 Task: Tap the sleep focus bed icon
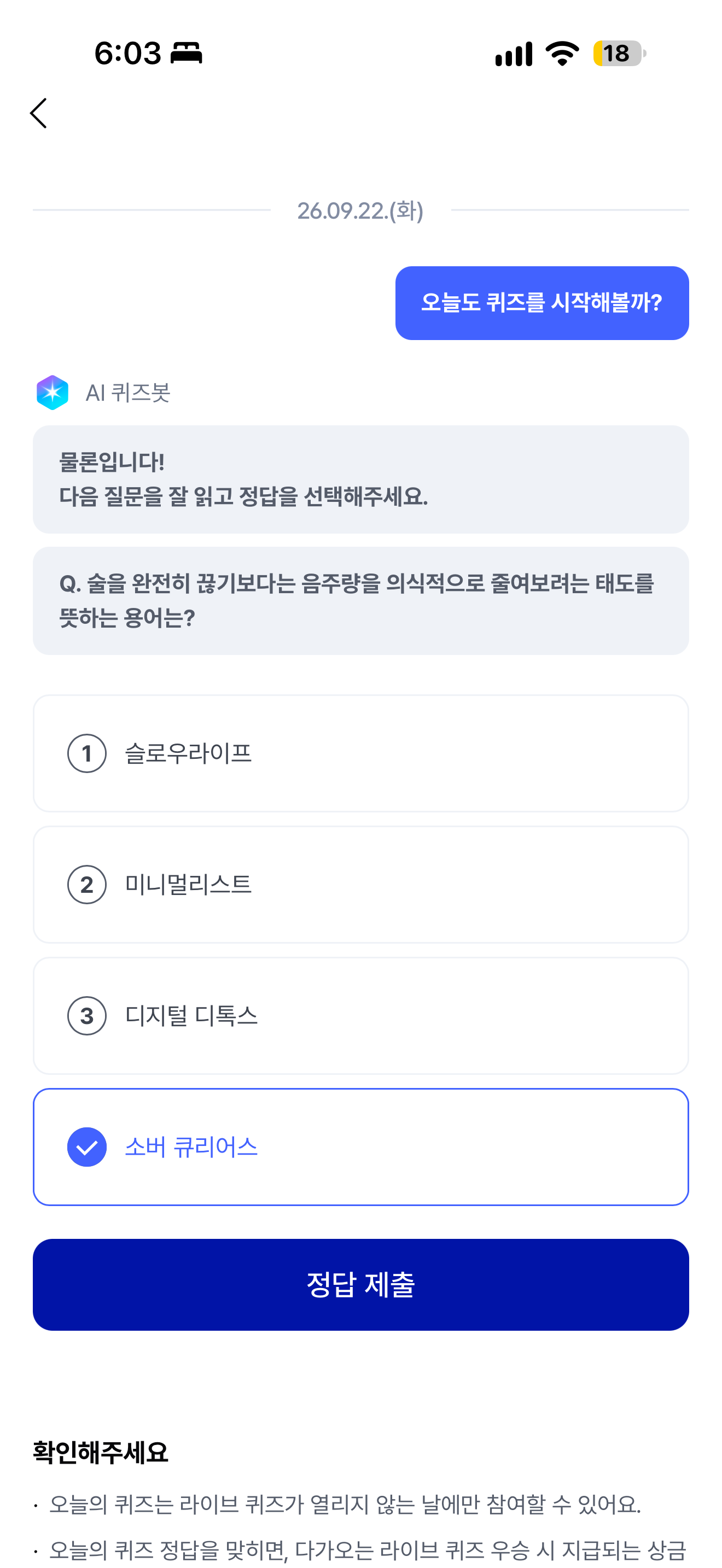pos(187,53)
